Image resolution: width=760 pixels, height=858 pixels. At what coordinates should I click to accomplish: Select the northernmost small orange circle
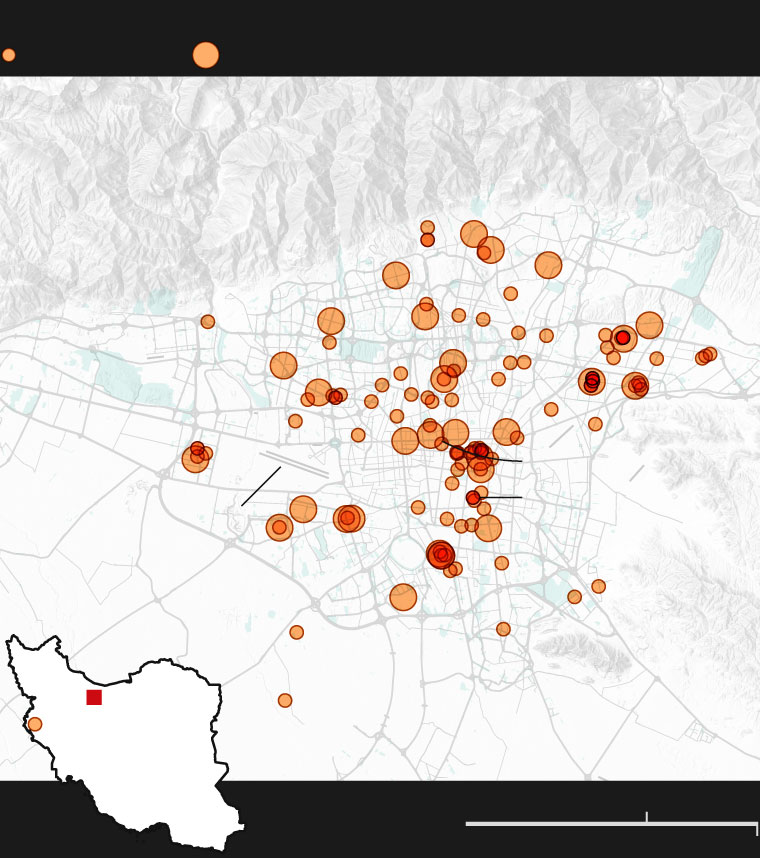428,228
